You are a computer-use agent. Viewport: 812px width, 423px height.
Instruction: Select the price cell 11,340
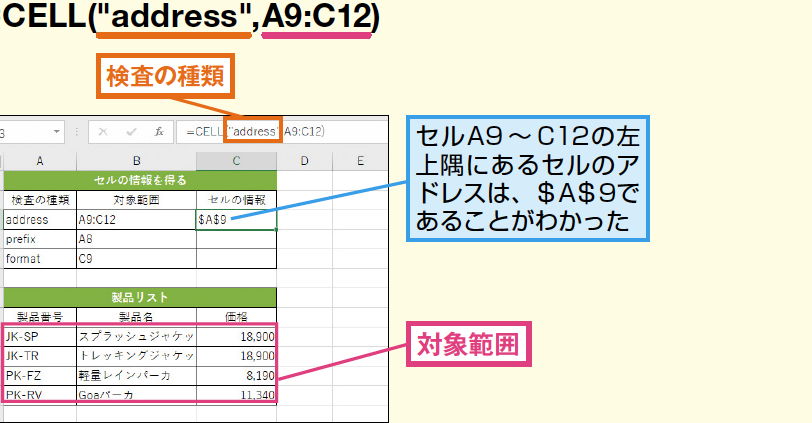coord(236,395)
